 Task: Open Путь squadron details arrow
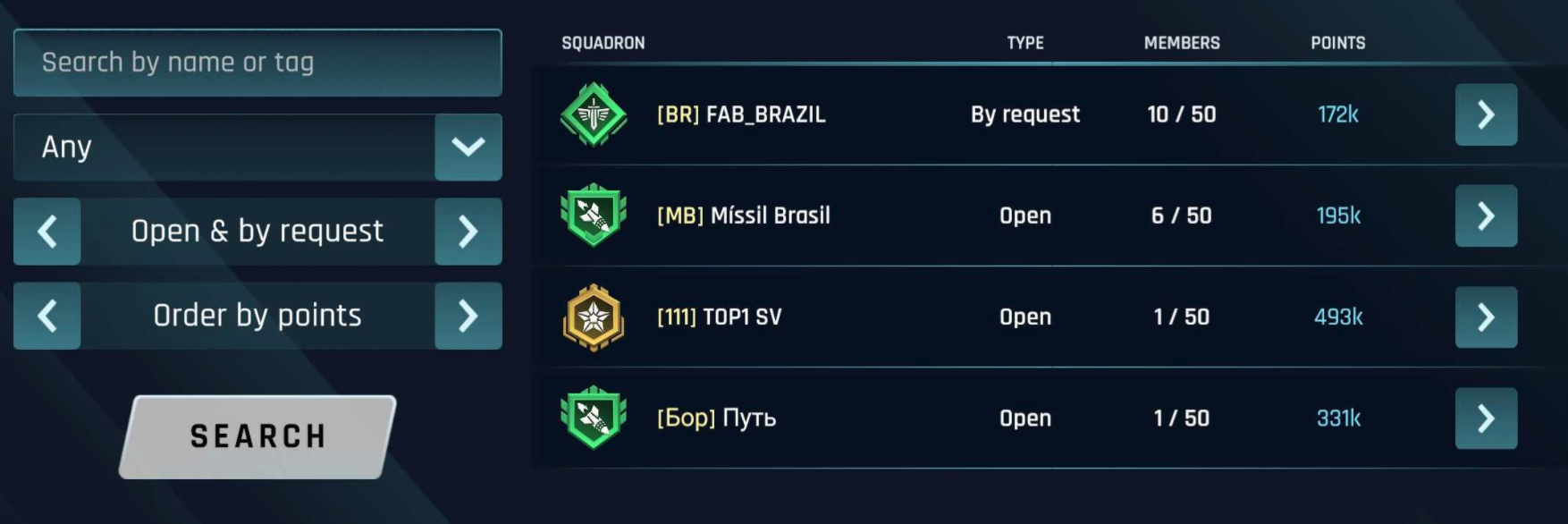tap(1486, 418)
